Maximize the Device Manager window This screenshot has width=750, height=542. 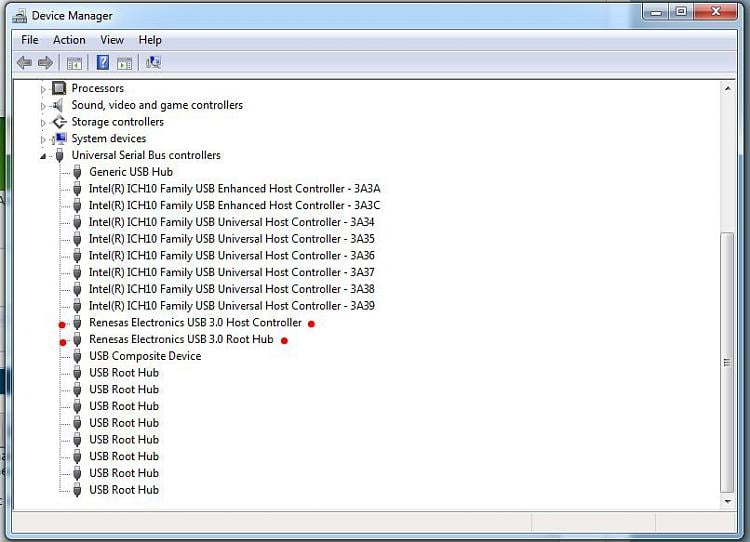click(681, 12)
